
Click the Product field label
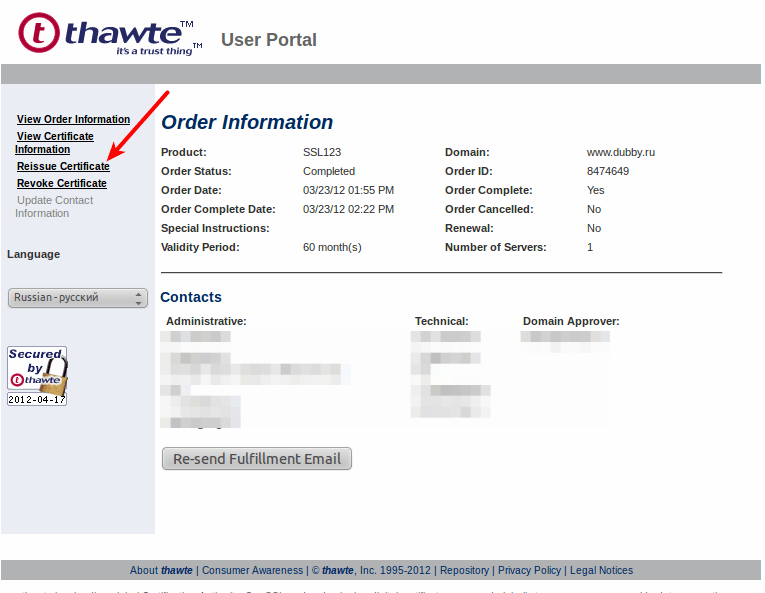tap(183, 152)
